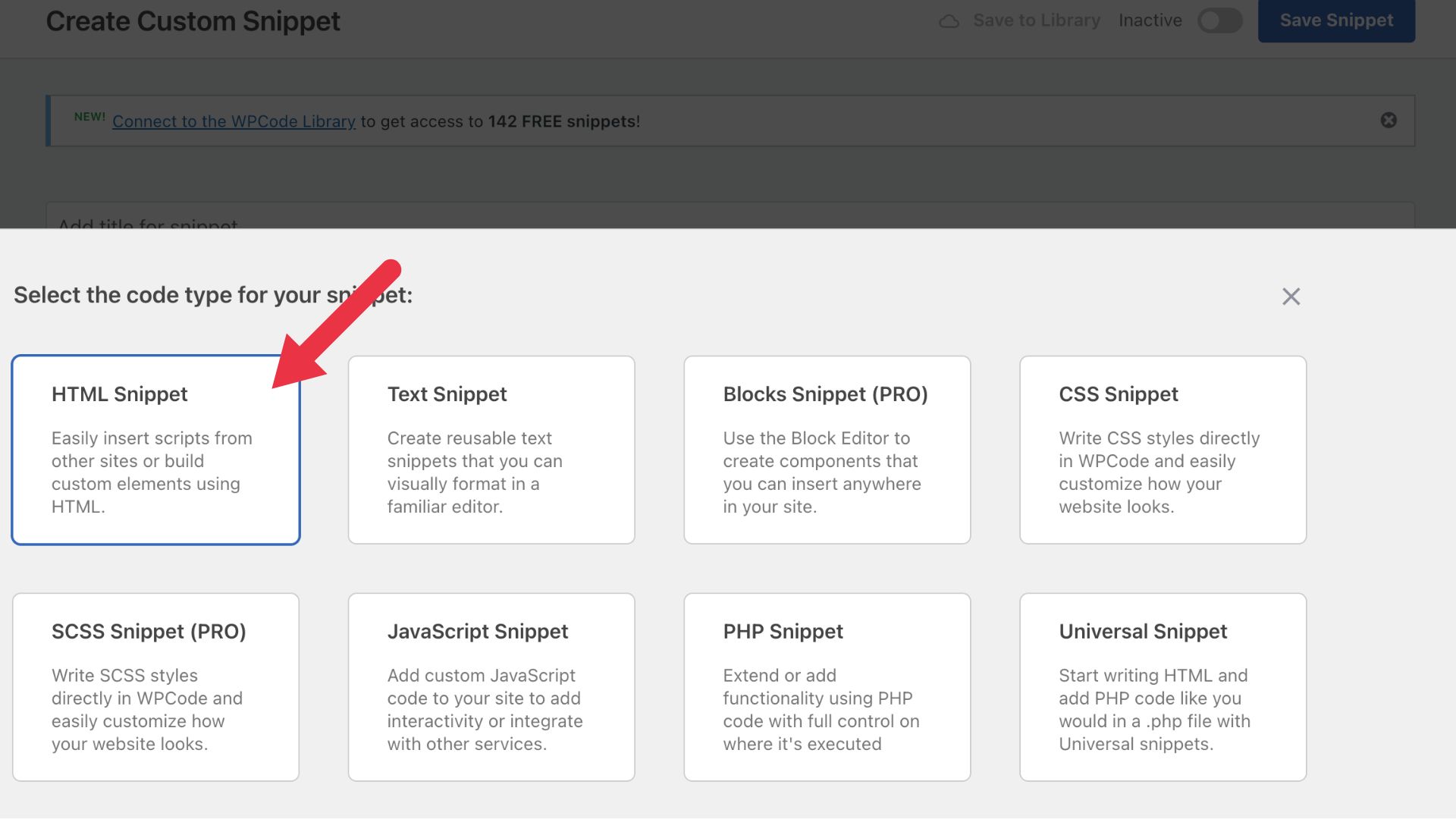Dismiss the WPCode Library notice

click(1389, 121)
